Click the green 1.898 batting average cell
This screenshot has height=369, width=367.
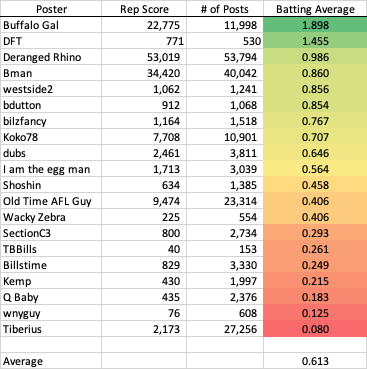pos(315,25)
